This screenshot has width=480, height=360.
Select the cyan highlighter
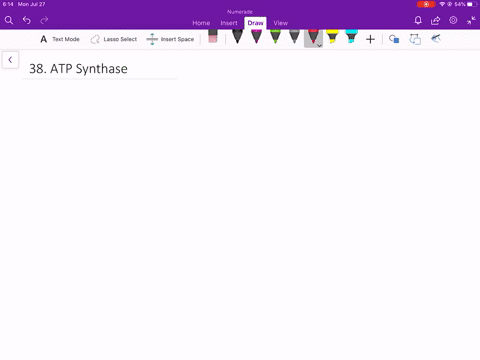coord(351,37)
